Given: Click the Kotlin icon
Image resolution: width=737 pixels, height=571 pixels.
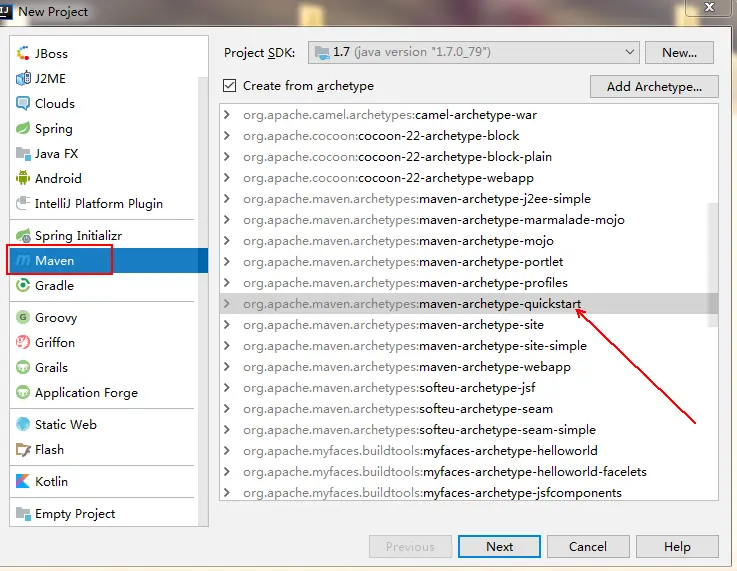Looking at the screenshot, I should click(23, 481).
